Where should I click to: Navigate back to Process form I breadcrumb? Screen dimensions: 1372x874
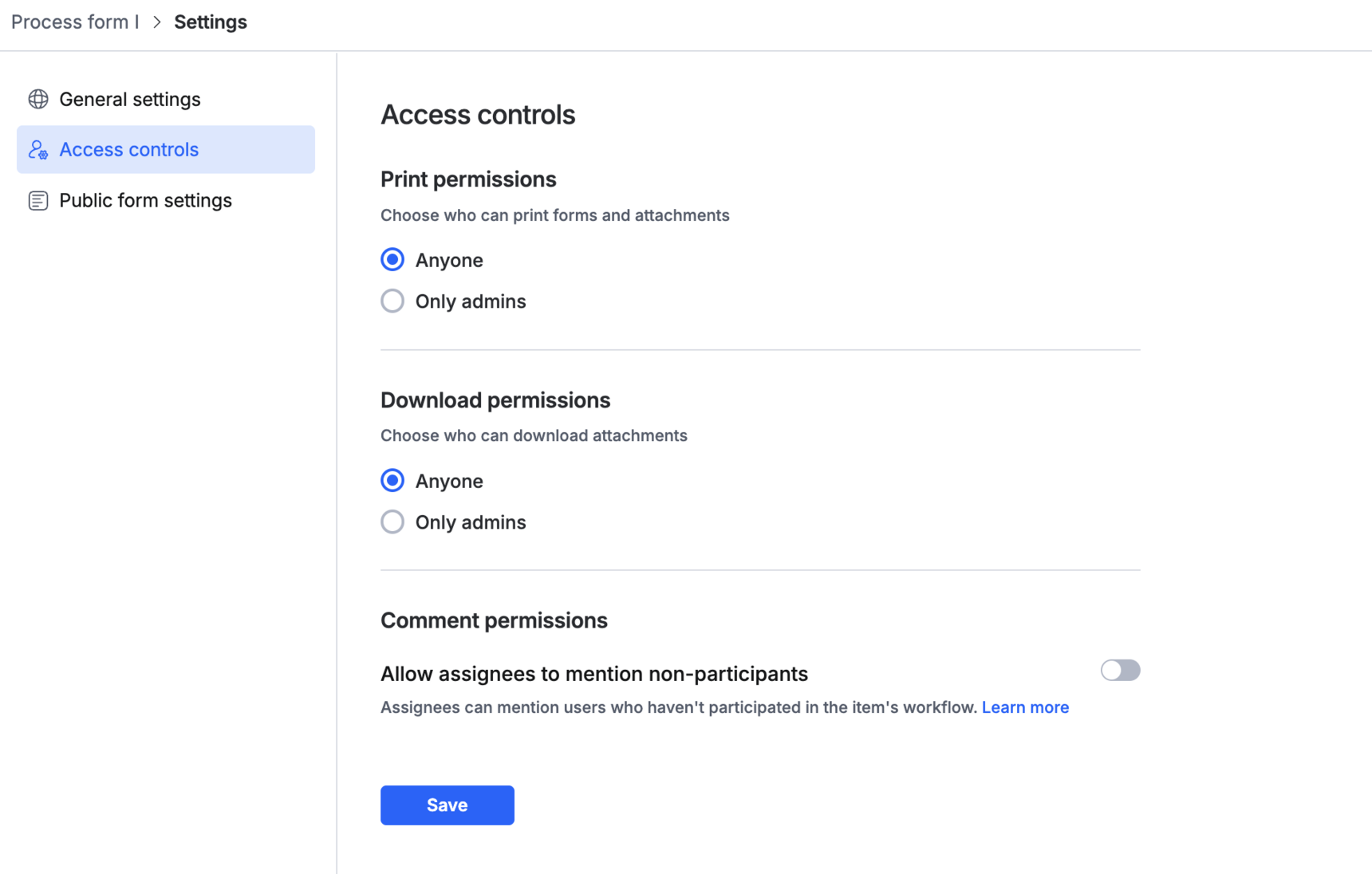75,22
